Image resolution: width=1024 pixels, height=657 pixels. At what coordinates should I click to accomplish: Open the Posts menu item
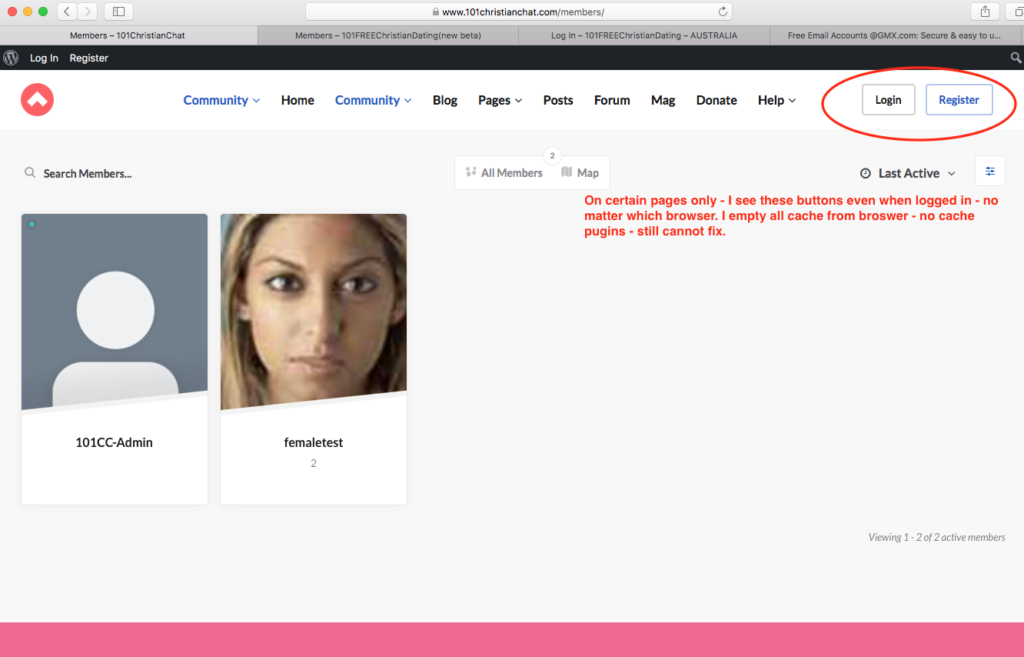[558, 100]
